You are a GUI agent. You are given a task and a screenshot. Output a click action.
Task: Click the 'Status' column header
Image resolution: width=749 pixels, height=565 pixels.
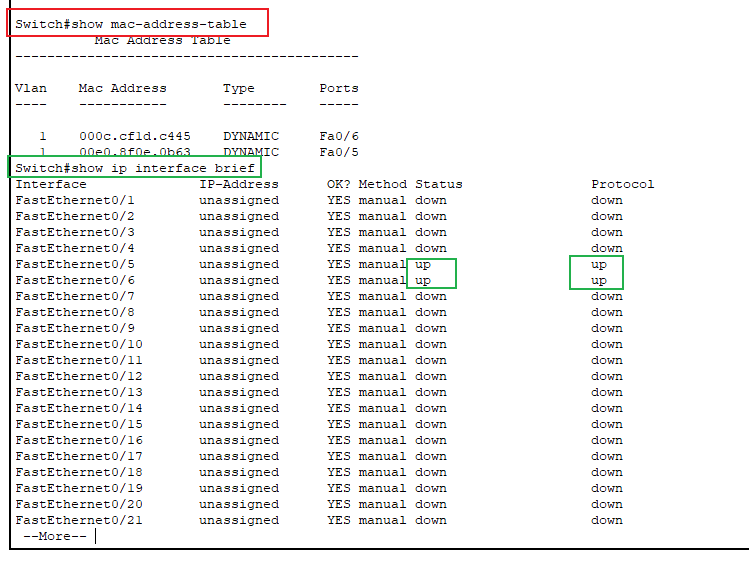pyautogui.click(x=439, y=184)
